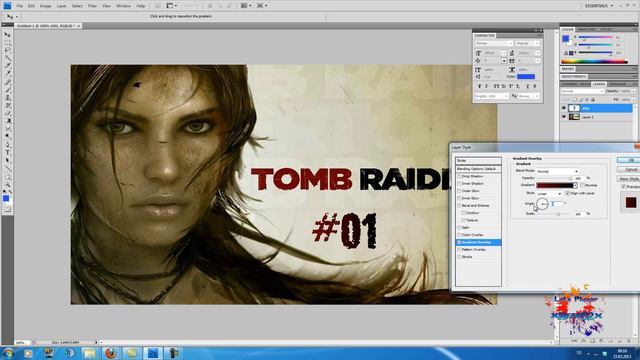Uncheck the Gradient Overlay checkbox
The width and height of the screenshot is (640, 360).
[459, 242]
